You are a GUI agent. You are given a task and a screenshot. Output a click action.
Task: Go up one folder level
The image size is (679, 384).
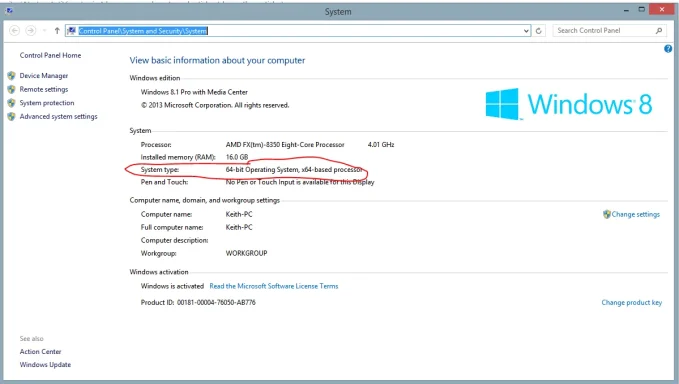click(x=57, y=31)
